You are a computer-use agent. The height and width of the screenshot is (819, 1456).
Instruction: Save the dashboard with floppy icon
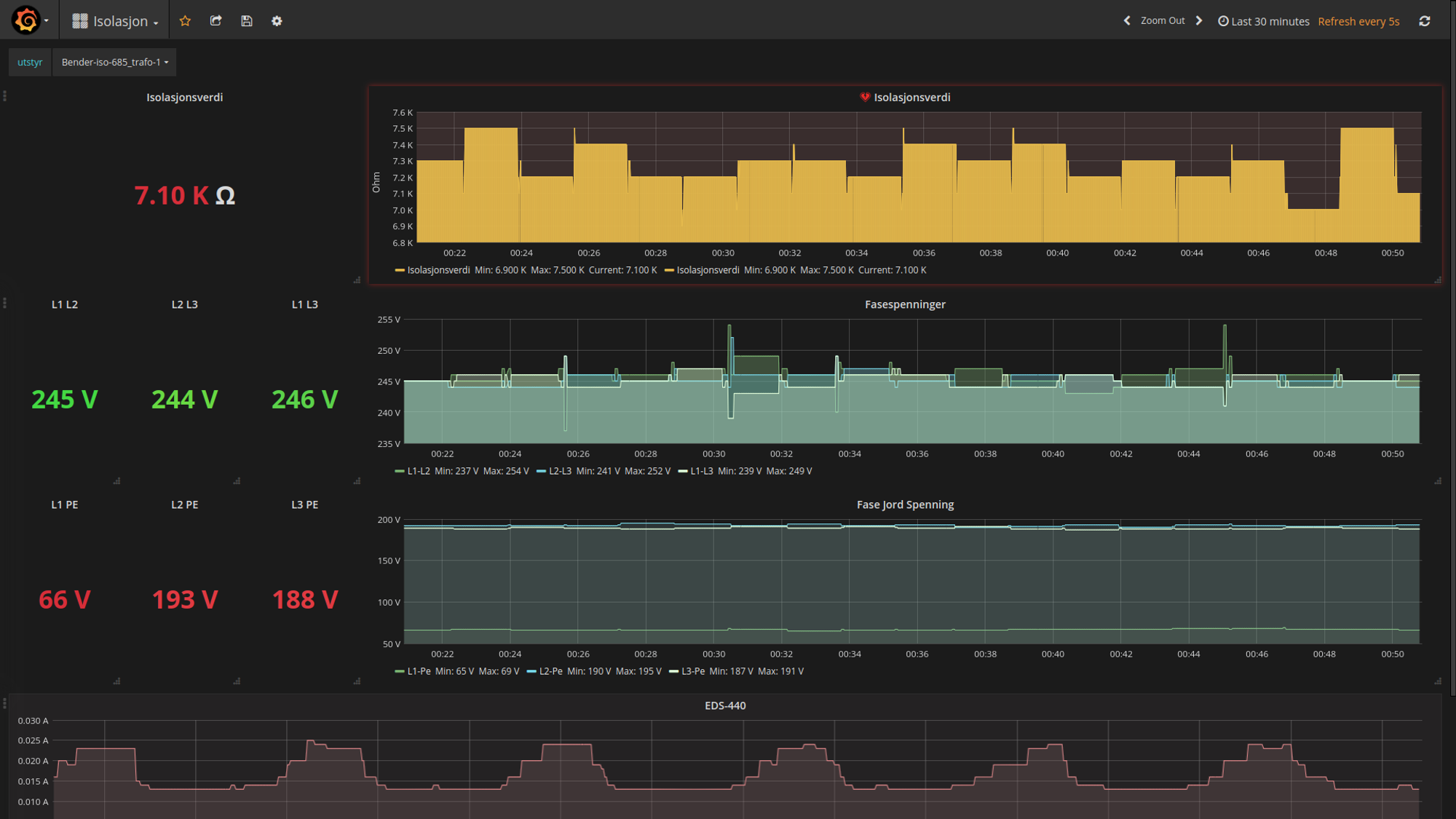(x=246, y=21)
